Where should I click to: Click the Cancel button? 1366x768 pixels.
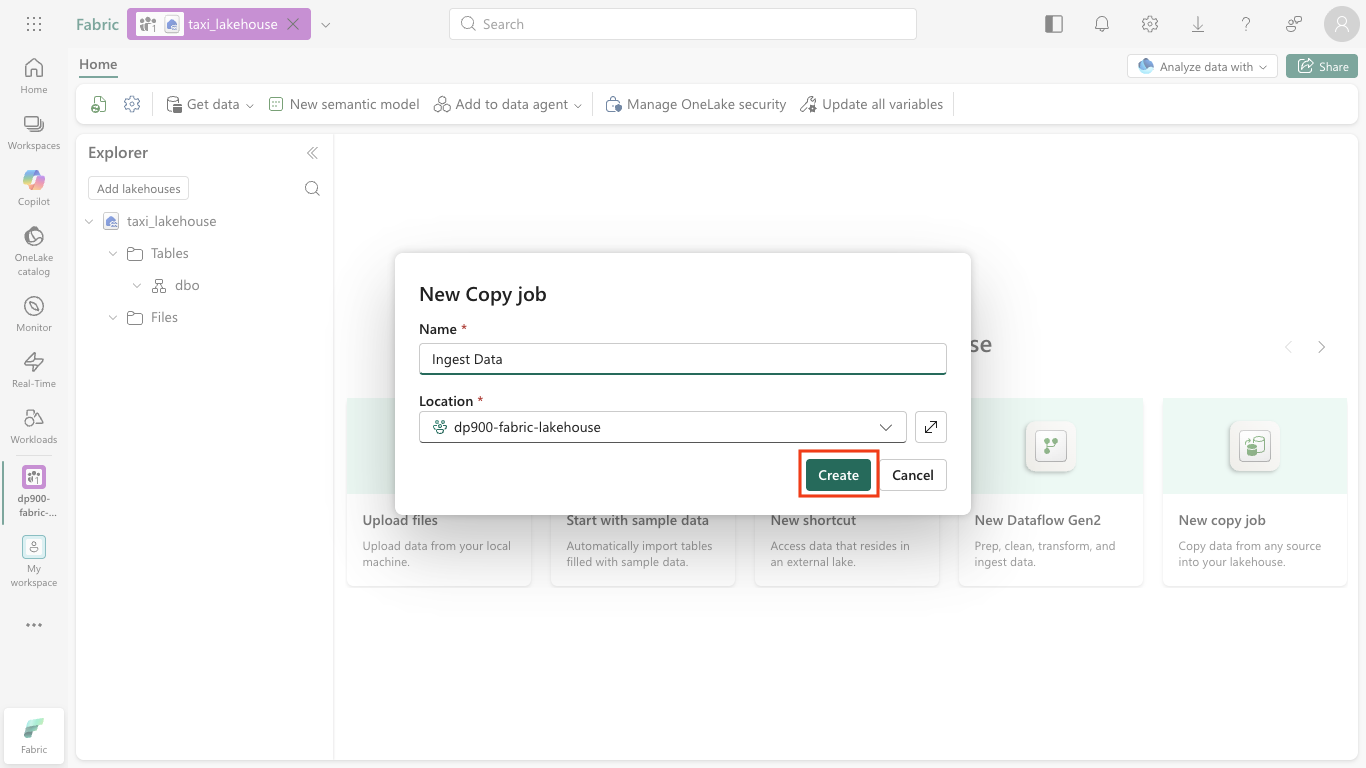pyautogui.click(x=913, y=475)
